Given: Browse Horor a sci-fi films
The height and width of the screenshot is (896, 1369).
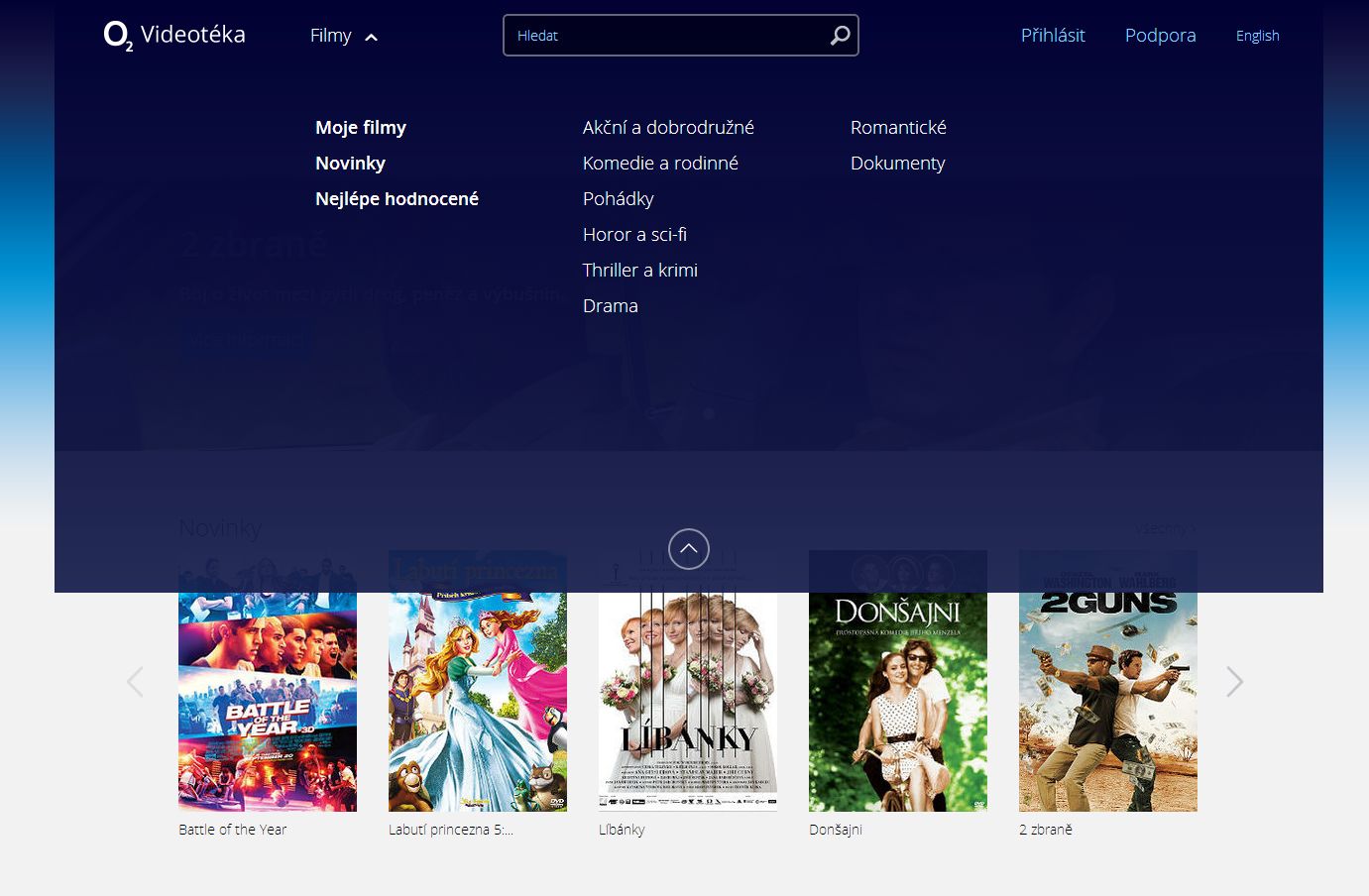Looking at the screenshot, I should pos(634,234).
